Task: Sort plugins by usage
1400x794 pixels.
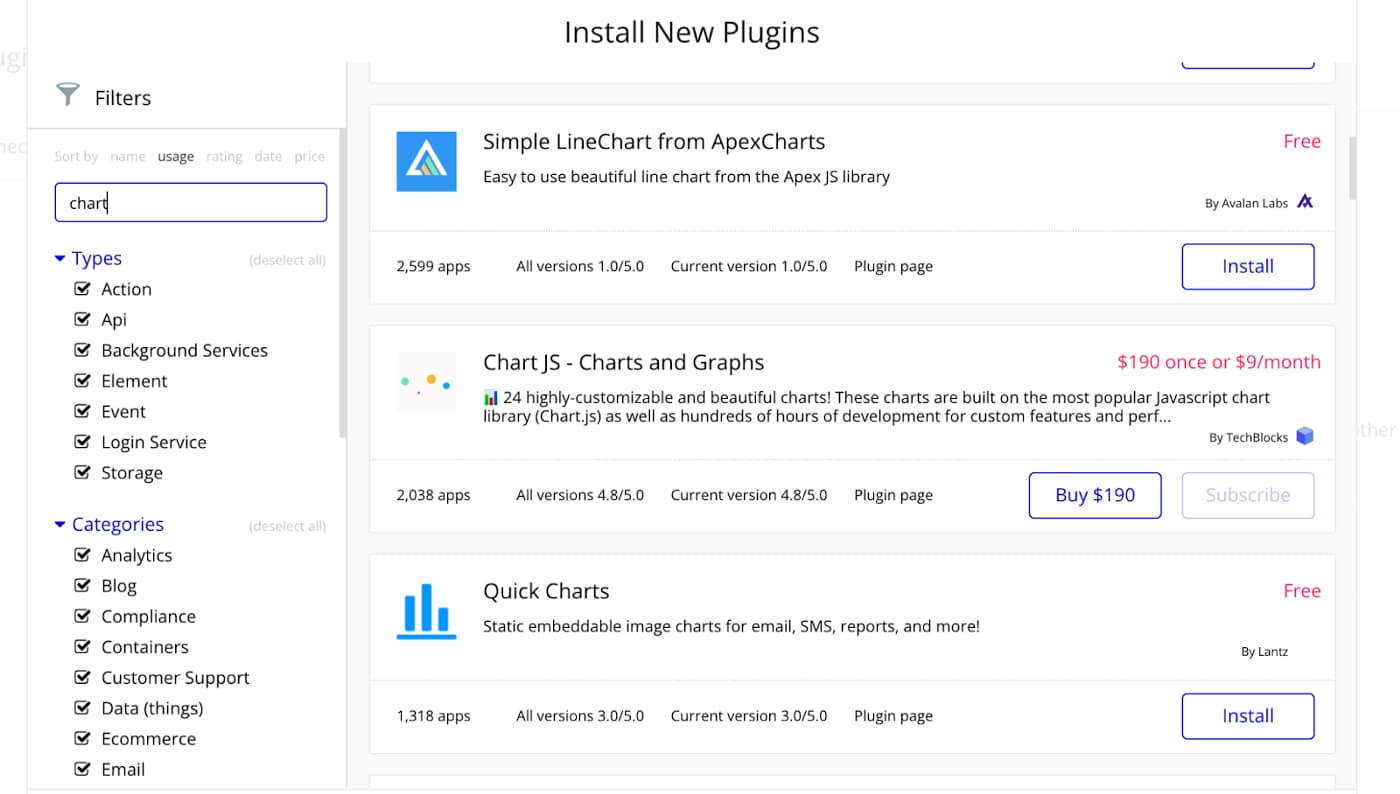Action: pyautogui.click(x=175, y=156)
